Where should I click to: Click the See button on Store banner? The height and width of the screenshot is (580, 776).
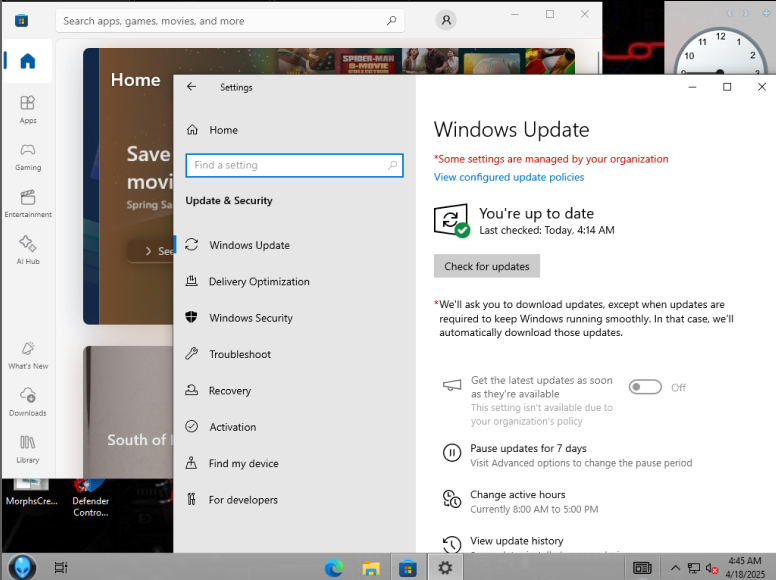click(151, 251)
